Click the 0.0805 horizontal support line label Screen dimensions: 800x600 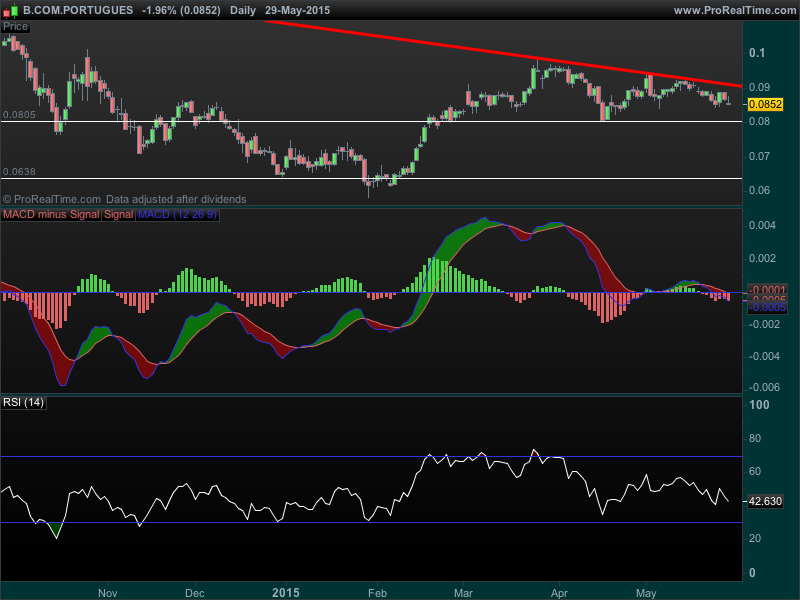coord(18,115)
